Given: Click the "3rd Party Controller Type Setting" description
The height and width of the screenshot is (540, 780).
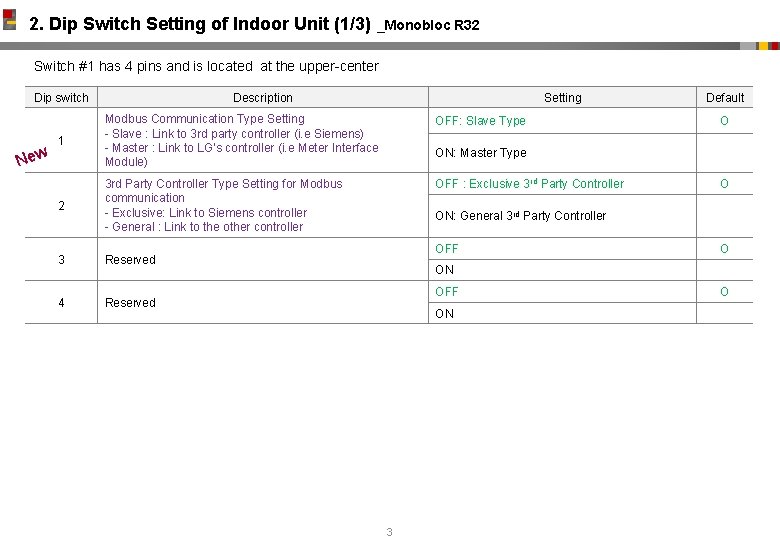Looking at the screenshot, I should (x=223, y=184).
